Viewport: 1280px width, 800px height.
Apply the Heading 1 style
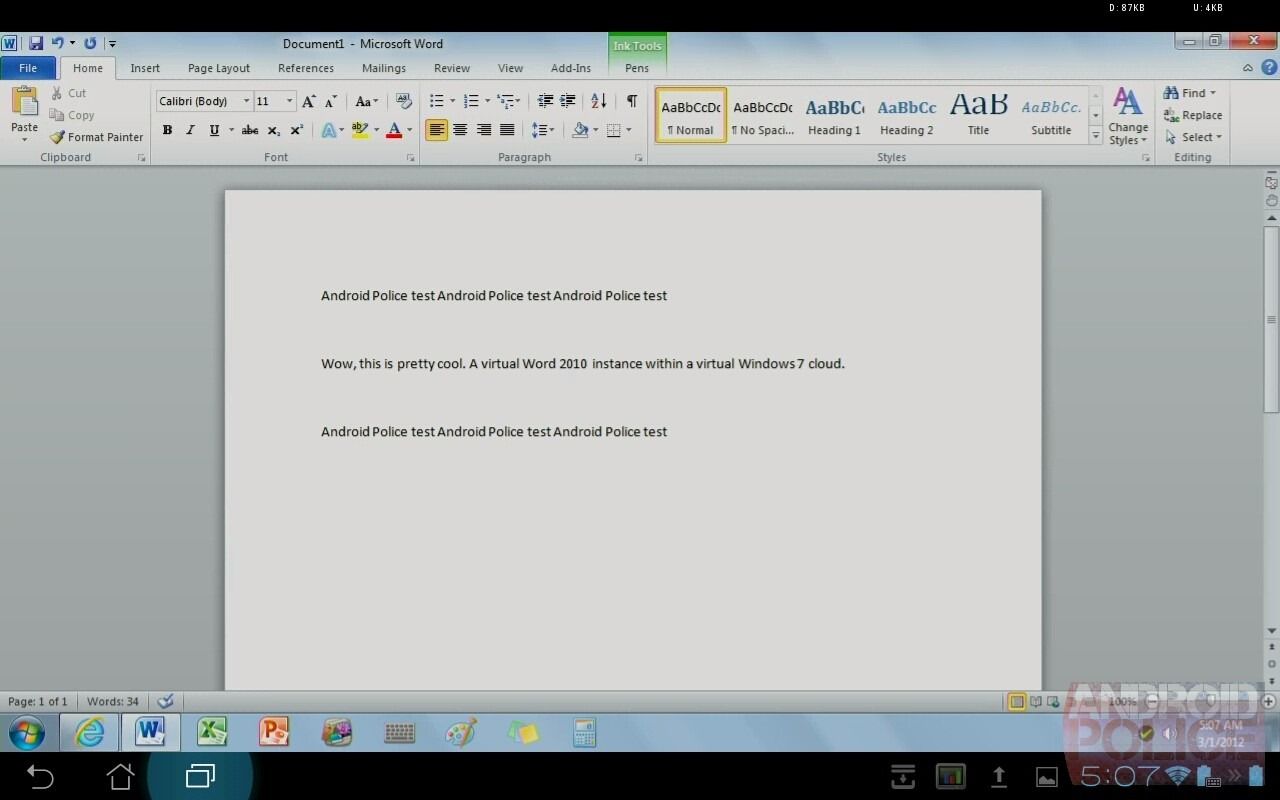(833, 113)
